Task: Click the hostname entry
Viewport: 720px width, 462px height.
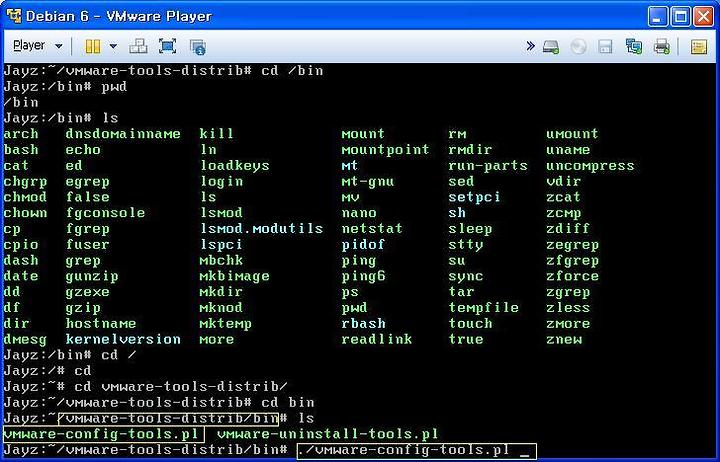Action: click(x=101, y=324)
